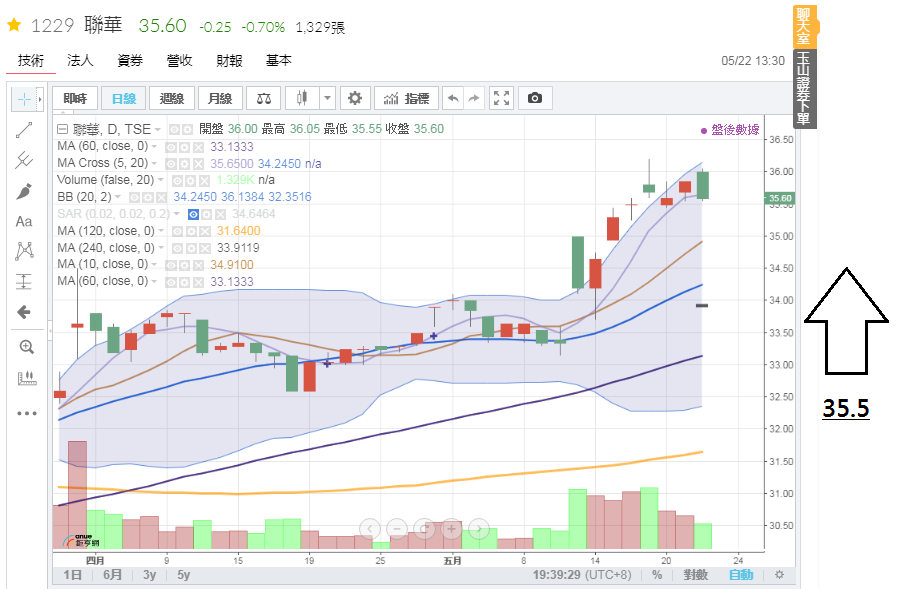Open settings gear for MA (10, close, 0)
The image size is (900, 600).
pyautogui.click(x=184, y=265)
